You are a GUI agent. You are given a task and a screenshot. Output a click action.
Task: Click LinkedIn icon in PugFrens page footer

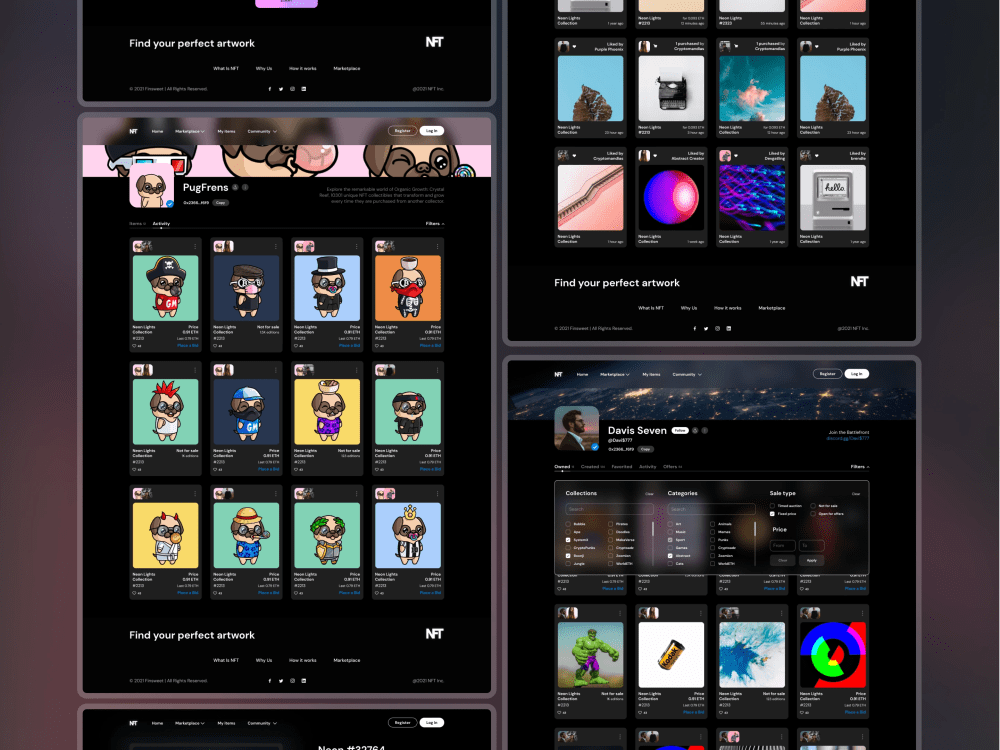(304, 680)
